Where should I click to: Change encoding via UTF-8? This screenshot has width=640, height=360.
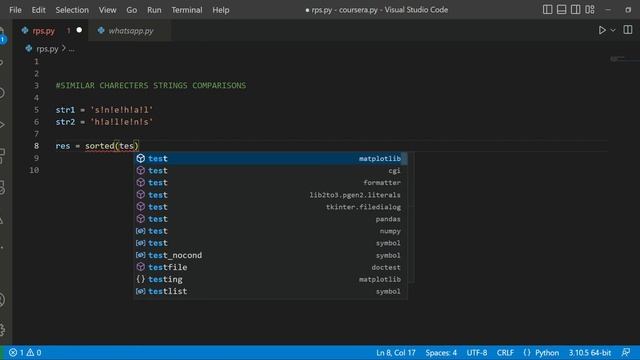(x=477, y=353)
